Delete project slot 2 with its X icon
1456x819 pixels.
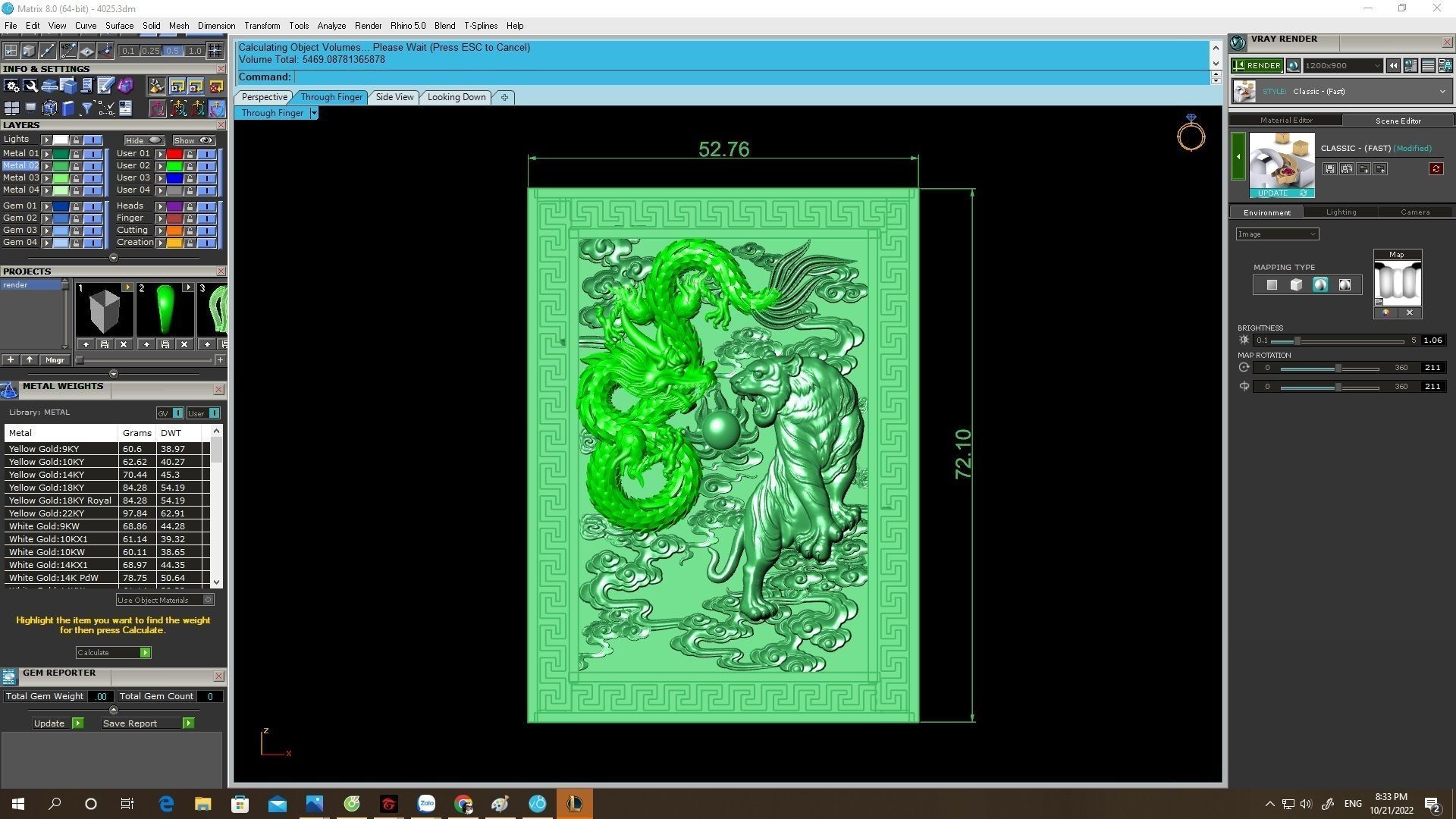(x=184, y=344)
